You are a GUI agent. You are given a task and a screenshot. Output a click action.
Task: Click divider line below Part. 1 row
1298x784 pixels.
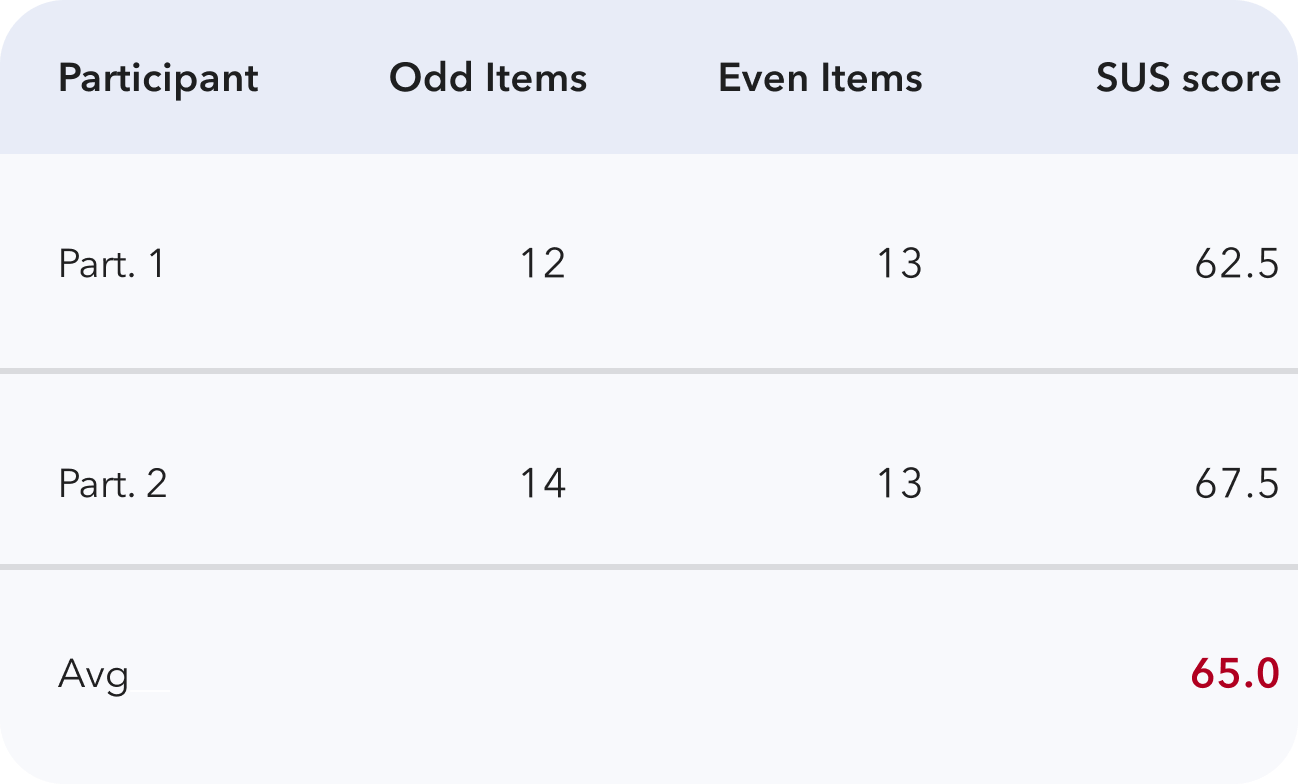point(649,371)
